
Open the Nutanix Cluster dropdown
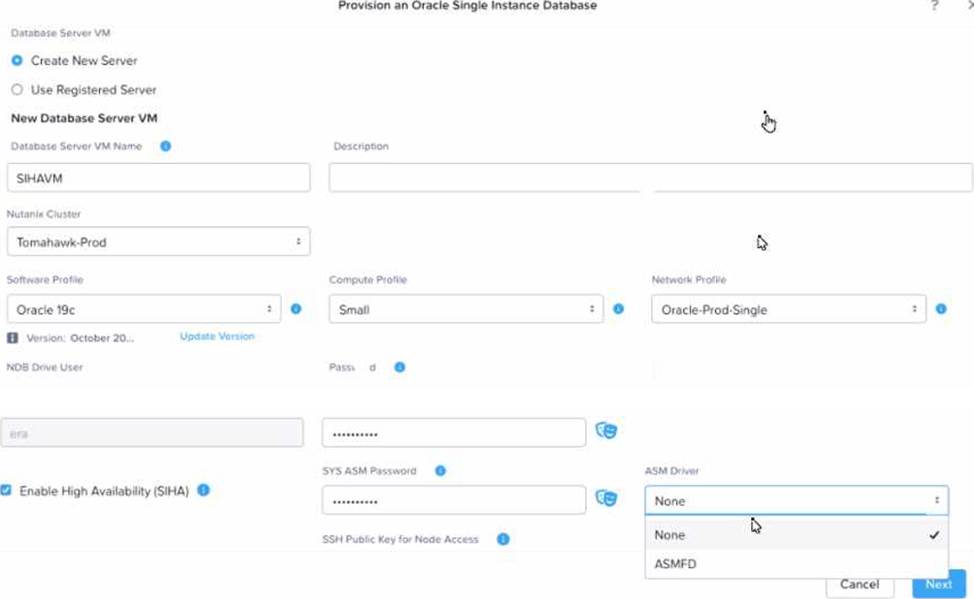[158, 242]
